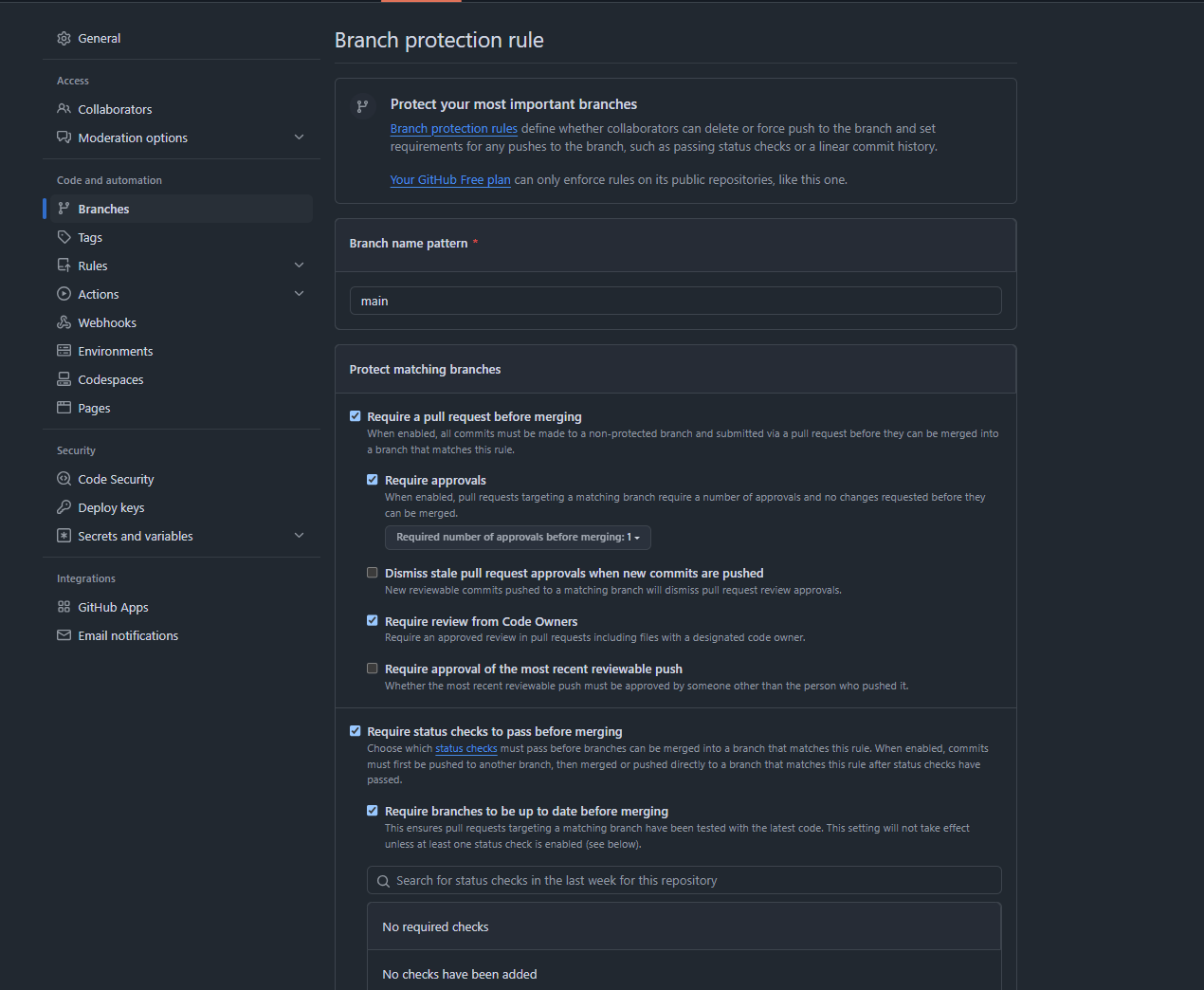Click the 'Protect matching branches' heading
The width and height of the screenshot is (1204, 990).
tap(425, 370)
